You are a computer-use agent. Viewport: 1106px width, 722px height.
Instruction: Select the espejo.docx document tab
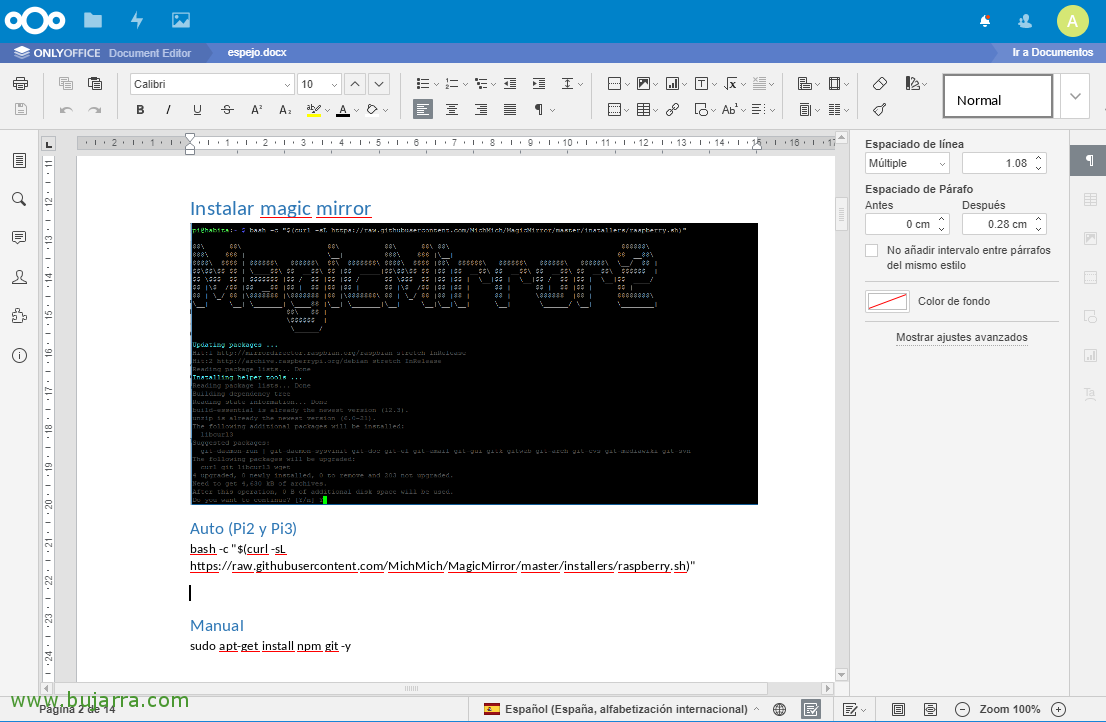(257, 52)
